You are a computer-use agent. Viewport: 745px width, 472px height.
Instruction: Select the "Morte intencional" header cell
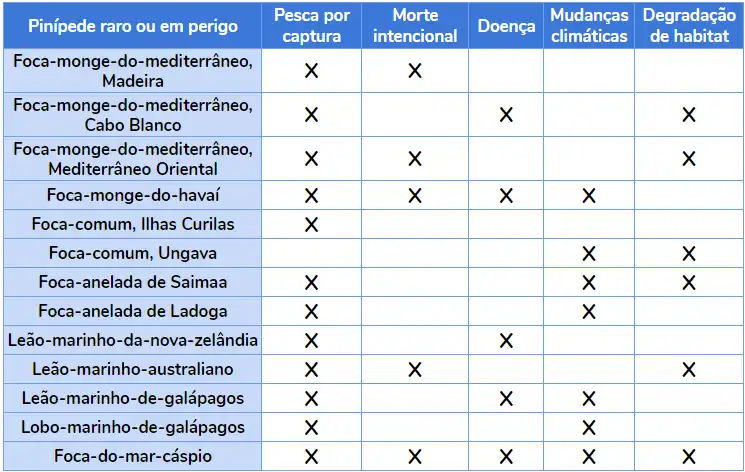click(x=415, y=26)
